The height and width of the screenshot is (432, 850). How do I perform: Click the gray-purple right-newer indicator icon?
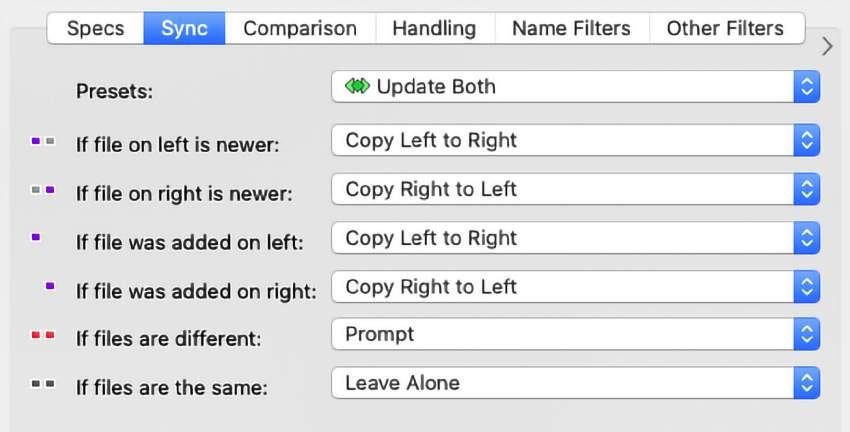[43, 190]
